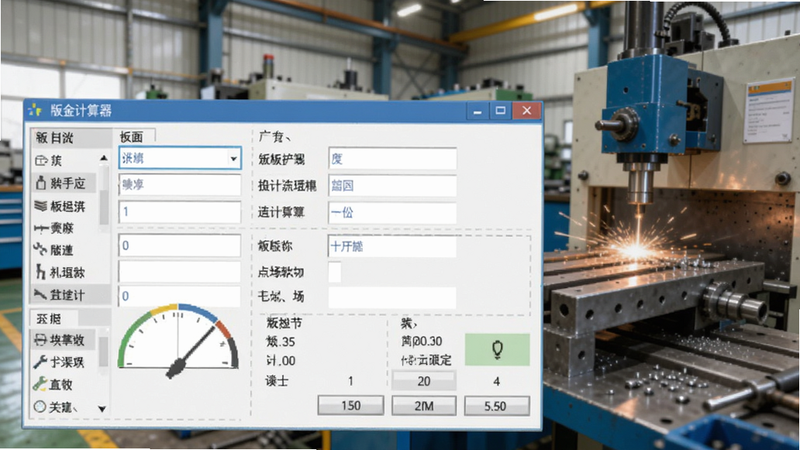The height and width of the screenshot is (450, 800).
Task: Click the blue arc of the gauge
Action: tap(199, 313)
